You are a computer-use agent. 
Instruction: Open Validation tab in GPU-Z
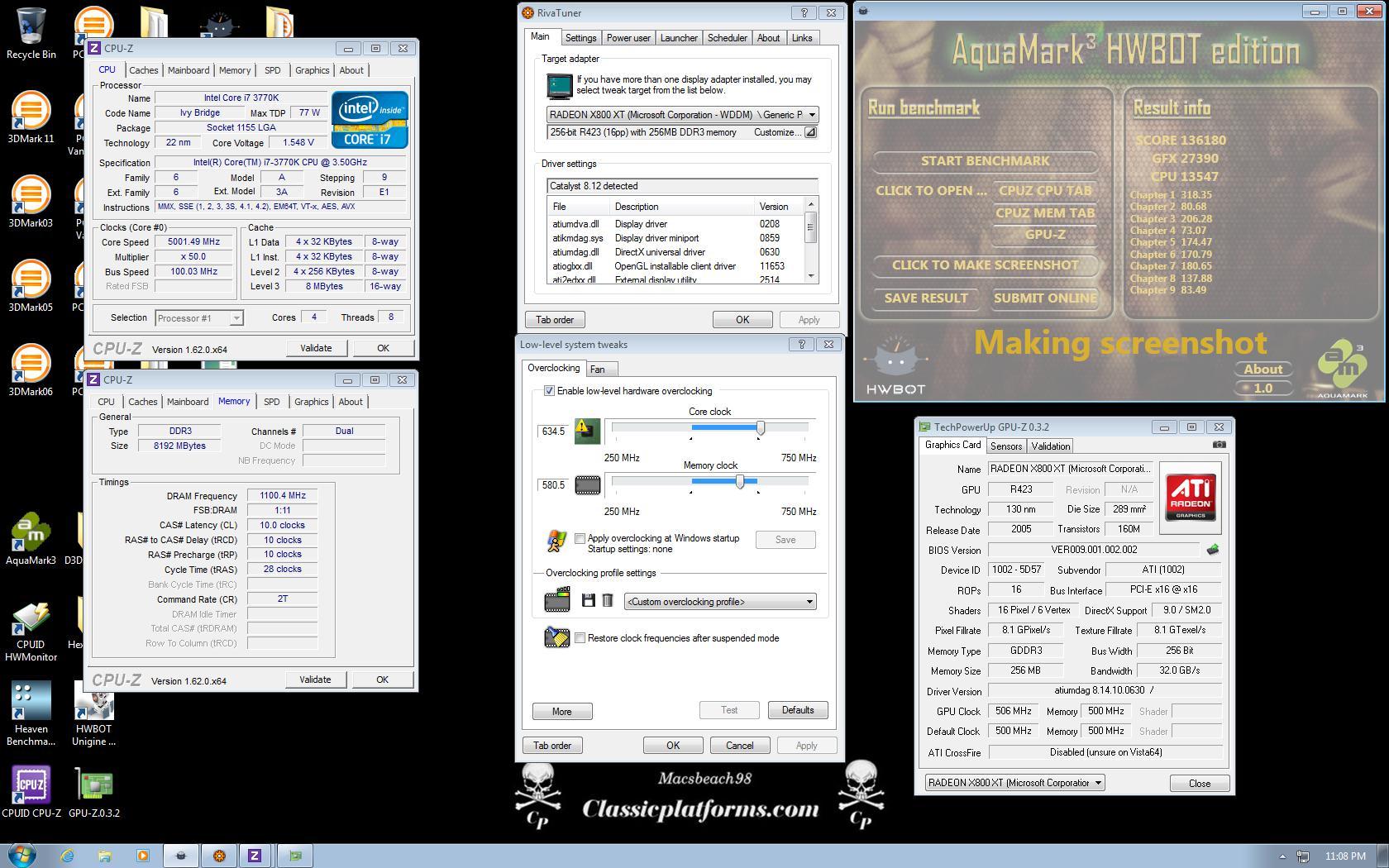click(1051, 446)
